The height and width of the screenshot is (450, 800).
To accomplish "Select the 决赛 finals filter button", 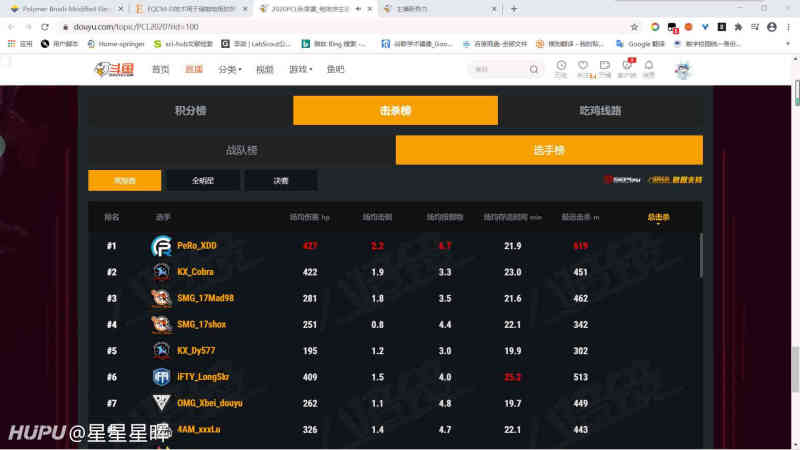I will point(281,181).
